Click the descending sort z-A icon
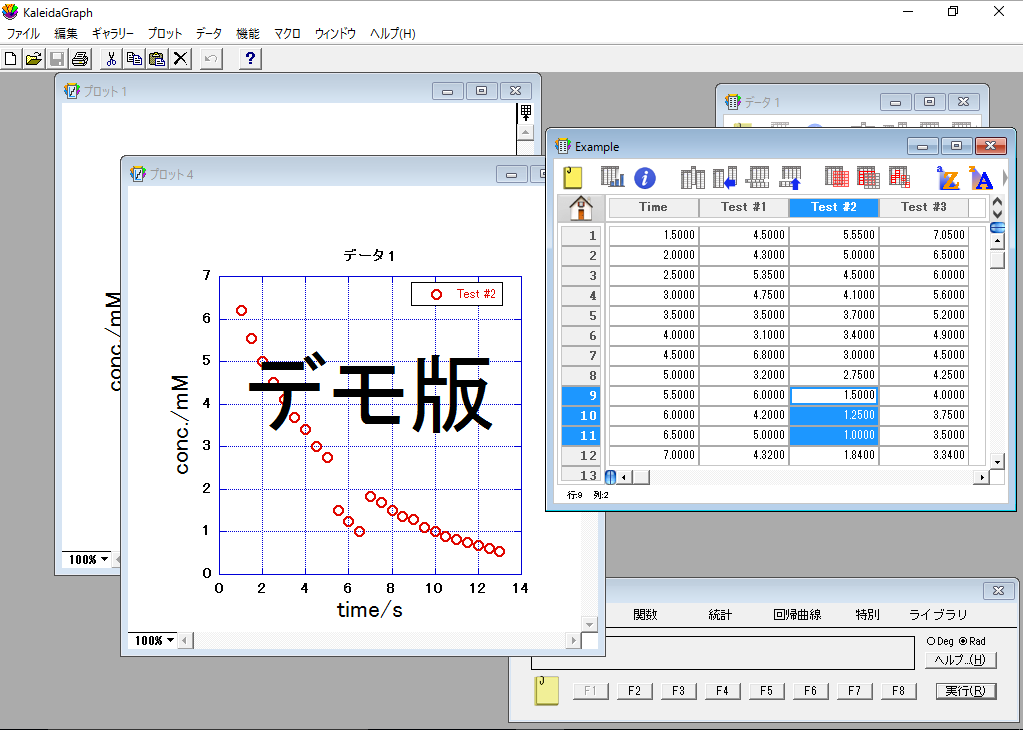Image resolution: width=1023 pixels, height=730 pixels. point(981,177)
